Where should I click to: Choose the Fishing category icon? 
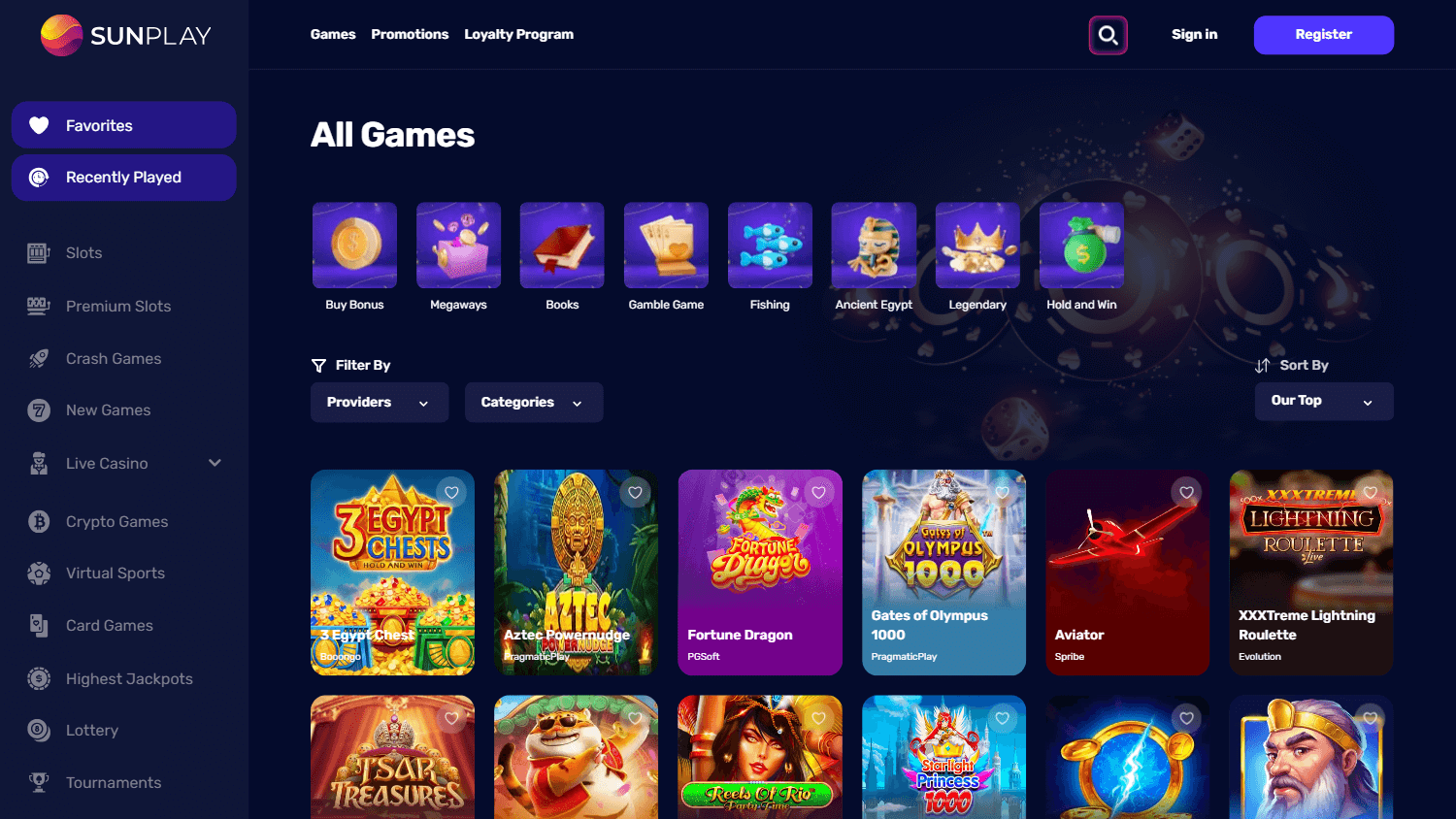pyautogui.click(x=770, y=246)
